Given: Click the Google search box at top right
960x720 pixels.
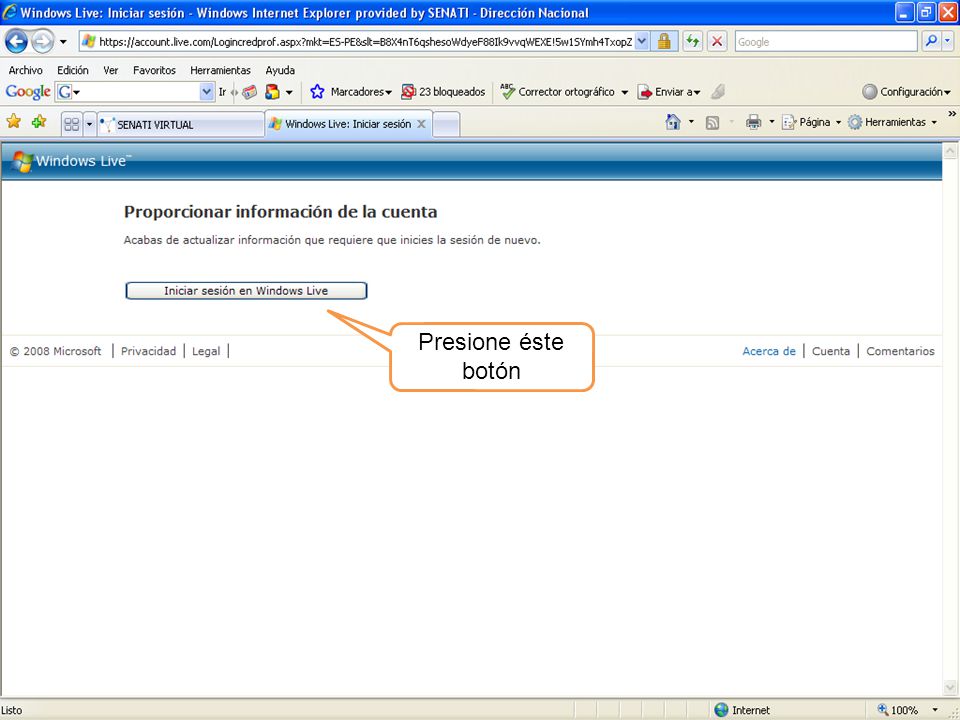Looking at the screenshot, I should coord(826,42).
